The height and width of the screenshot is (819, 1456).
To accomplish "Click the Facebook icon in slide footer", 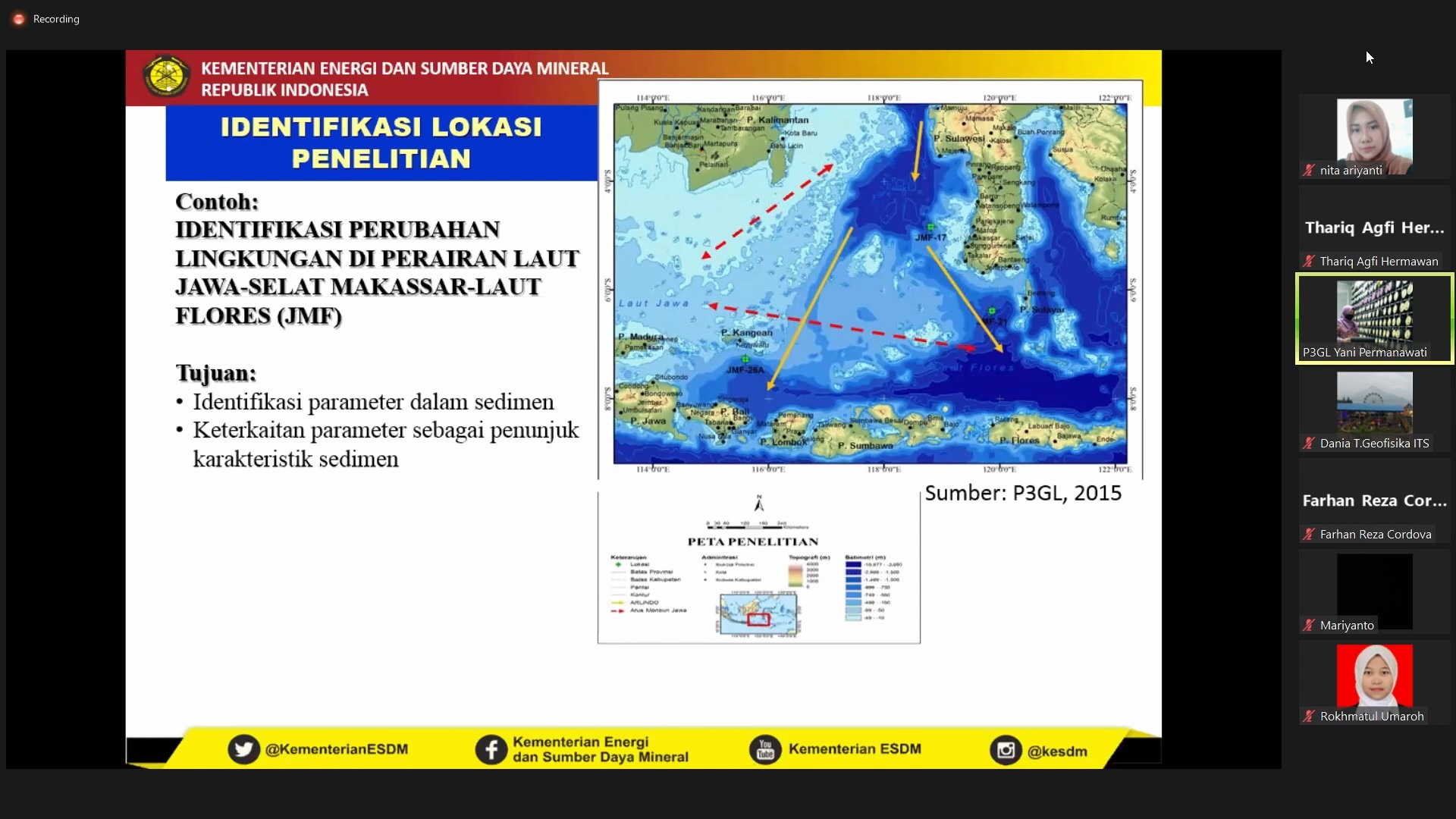I will [x=491, y=749].
